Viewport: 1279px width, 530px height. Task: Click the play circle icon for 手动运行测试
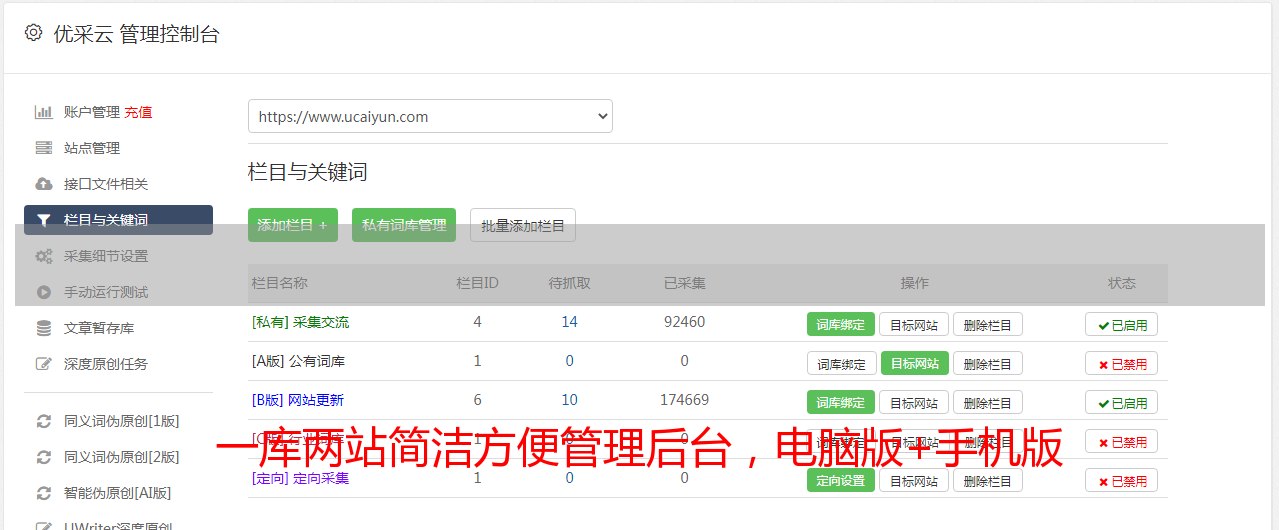[44, 292]
